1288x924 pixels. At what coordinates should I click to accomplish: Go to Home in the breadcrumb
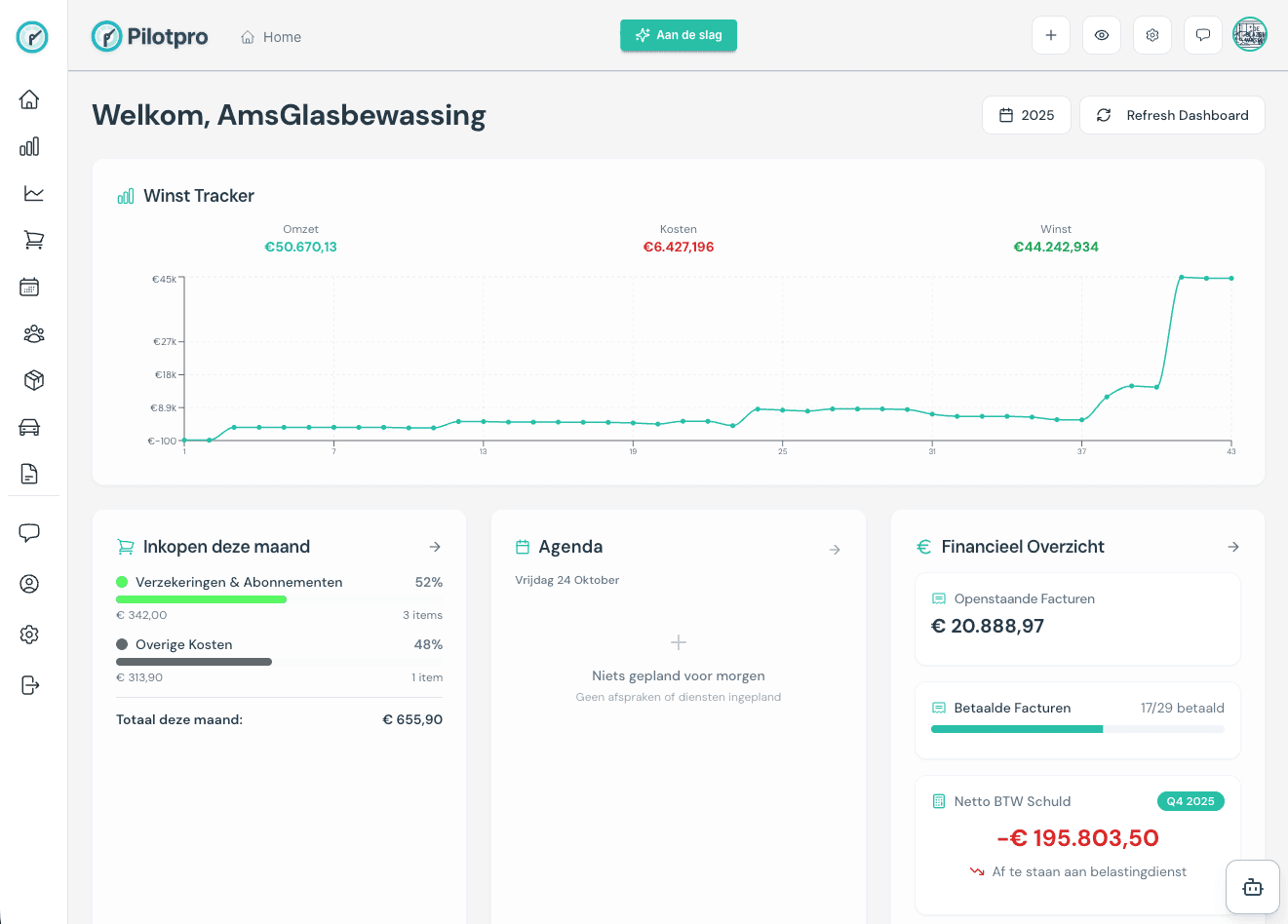click(x=271, y=37)
